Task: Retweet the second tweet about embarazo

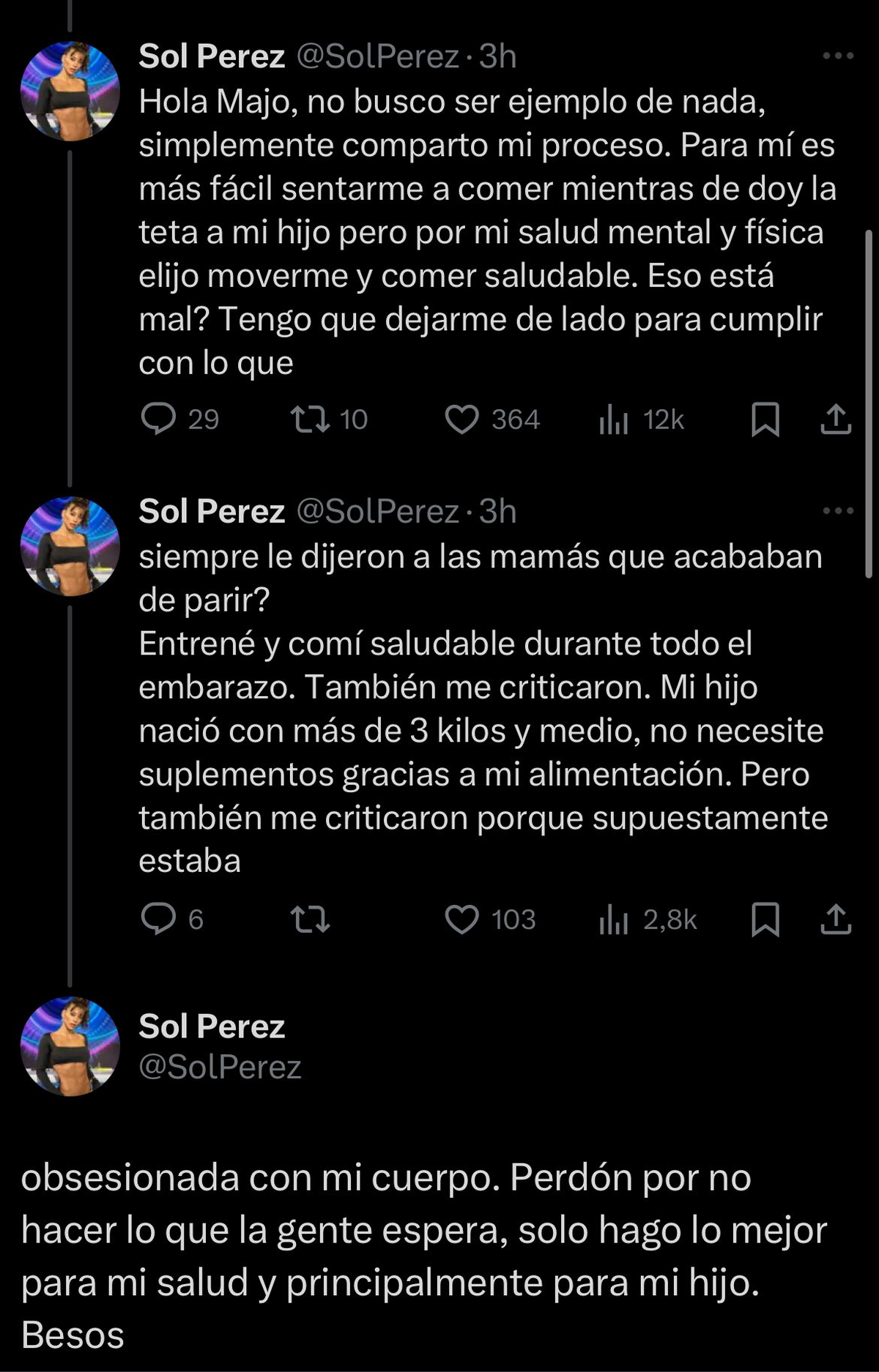Action: 310,920
